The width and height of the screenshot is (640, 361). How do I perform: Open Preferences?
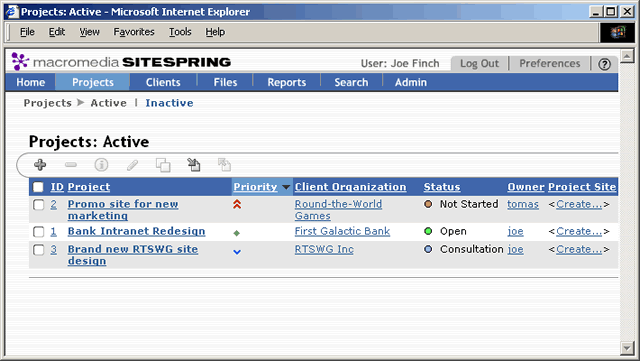point(550,64)
